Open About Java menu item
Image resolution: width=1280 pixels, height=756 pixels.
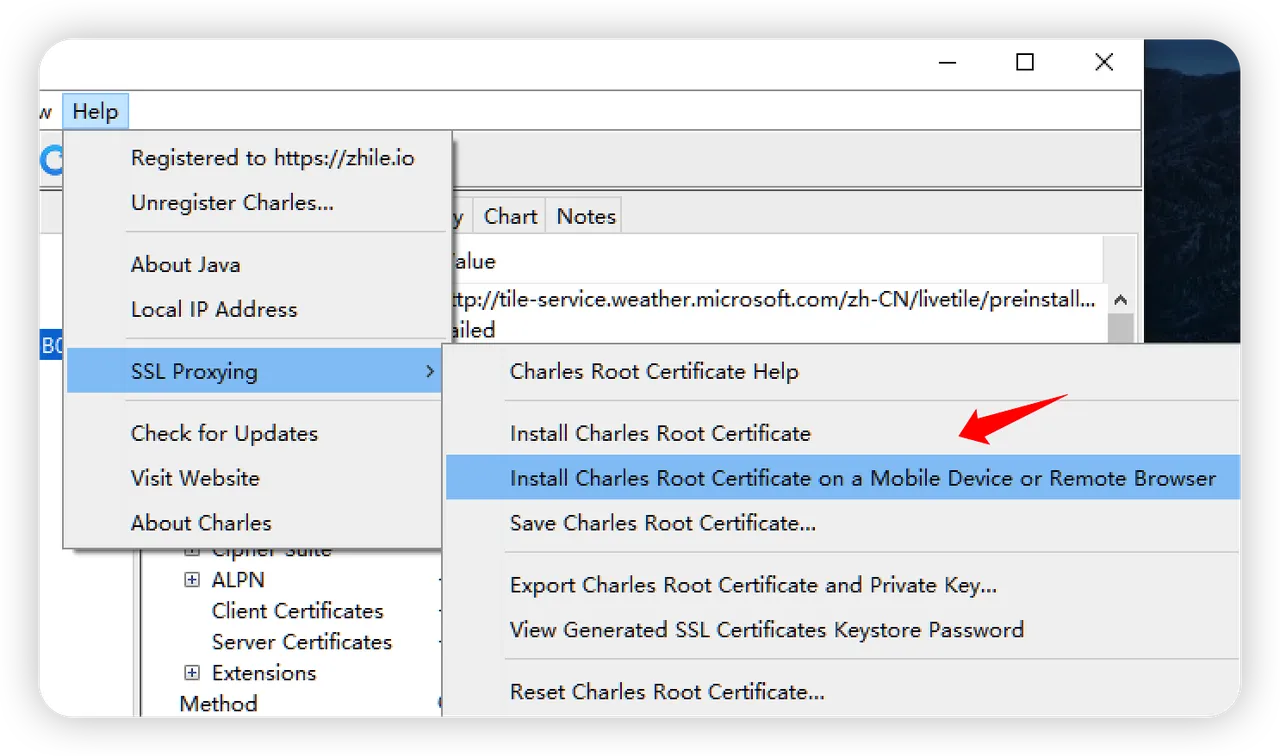coord(185,265)
